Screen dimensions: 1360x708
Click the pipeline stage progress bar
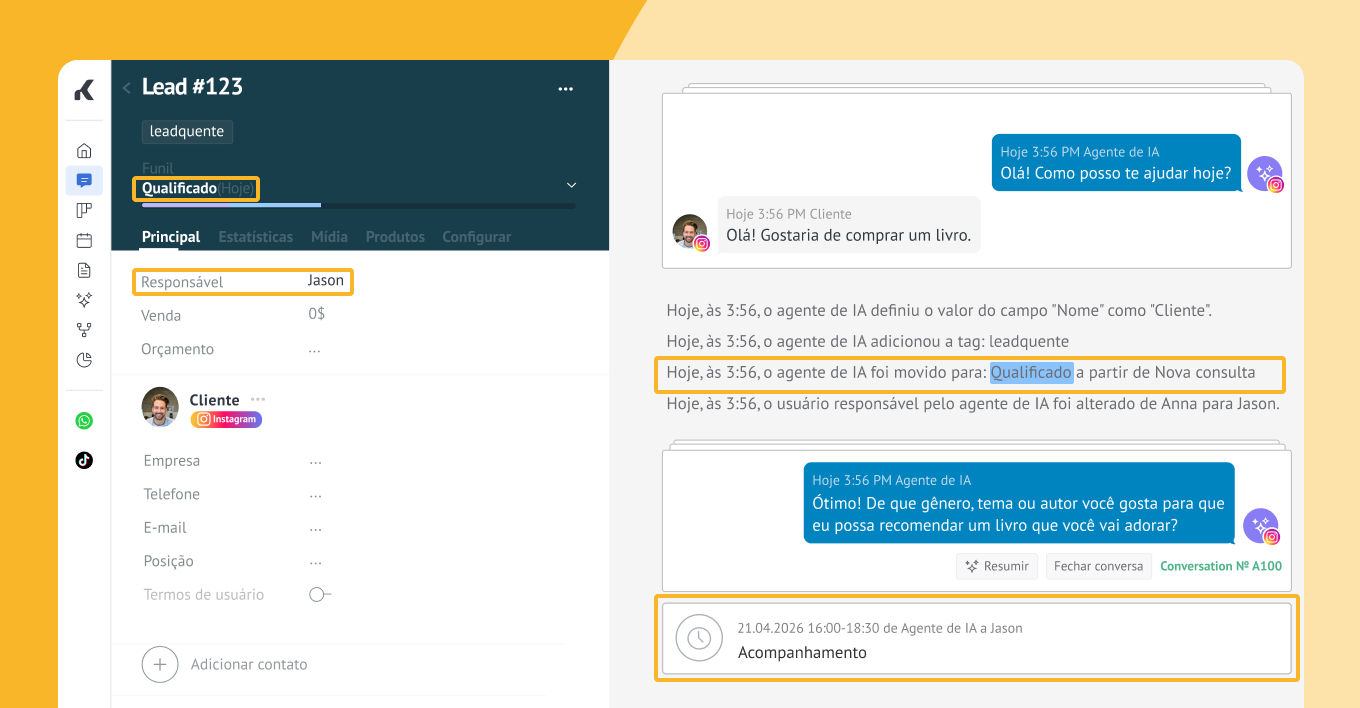358,206
